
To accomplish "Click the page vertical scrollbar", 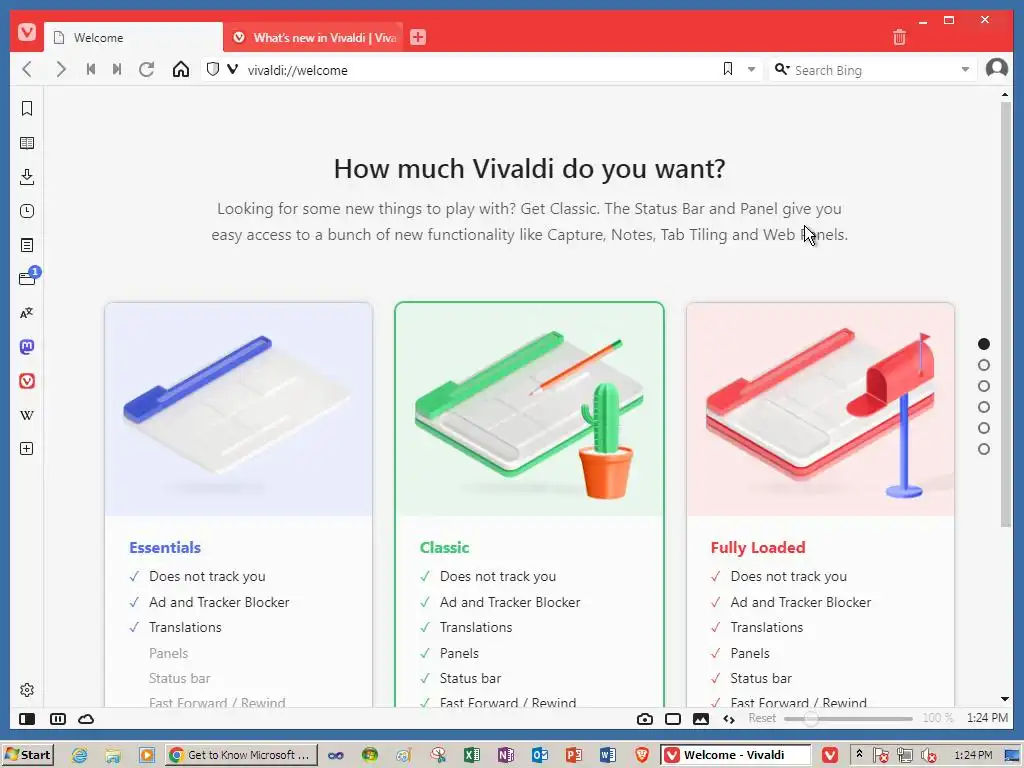I will tap(1006, 313).
